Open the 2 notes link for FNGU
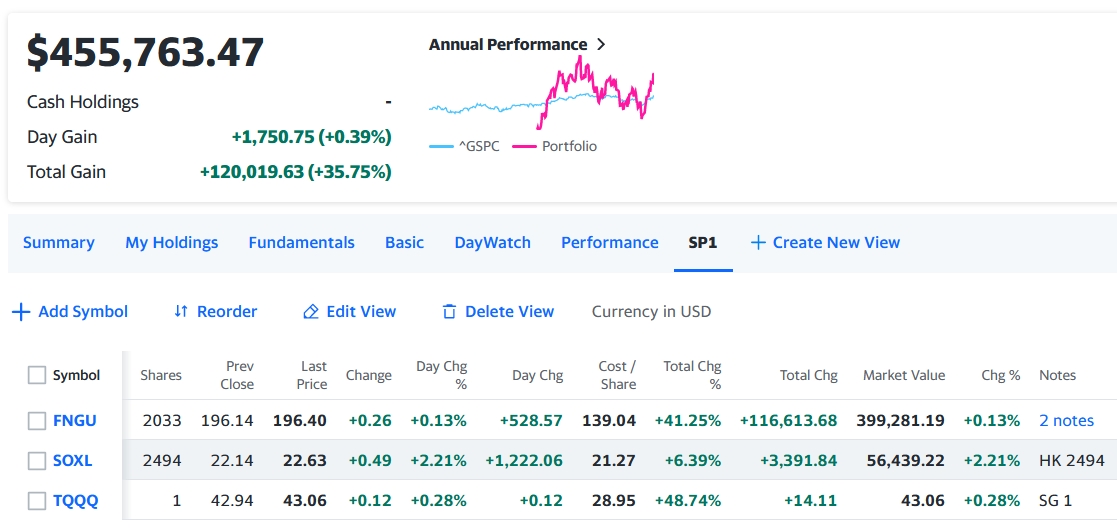This screenshot has height=531, width=1117. 1066,421
